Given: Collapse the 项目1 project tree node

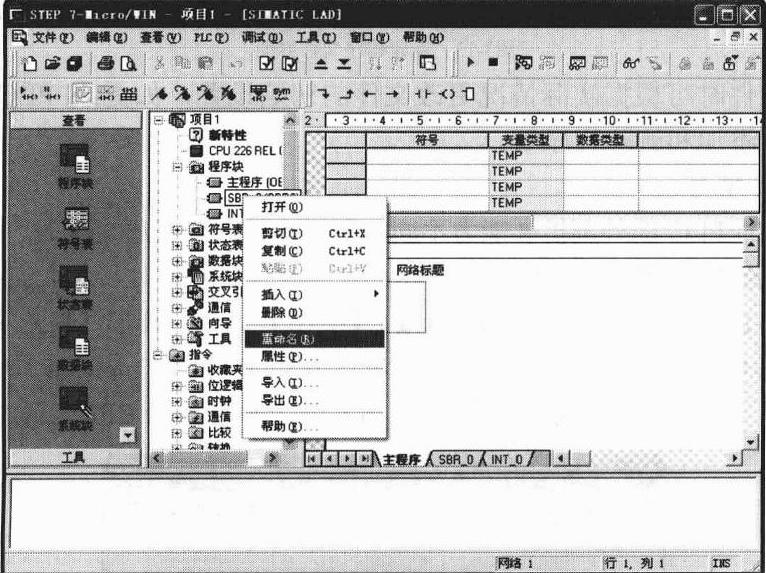Looking at the screenshot, I should click(x=157, y=120).
